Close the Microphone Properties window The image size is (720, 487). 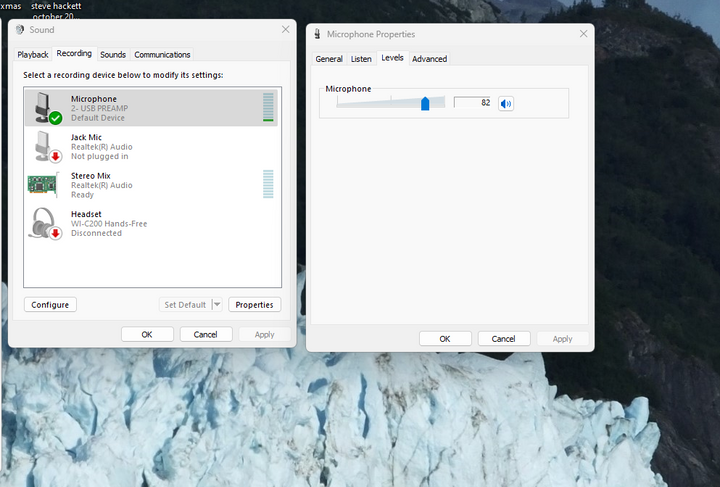[x=584, y=34]
